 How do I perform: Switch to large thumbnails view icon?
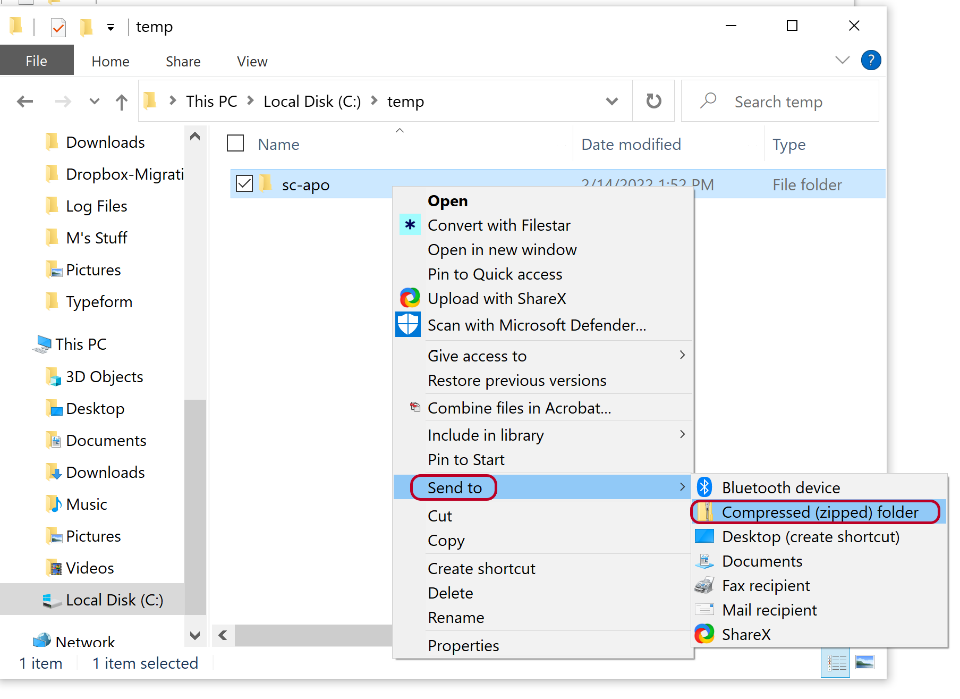[865, 663]
